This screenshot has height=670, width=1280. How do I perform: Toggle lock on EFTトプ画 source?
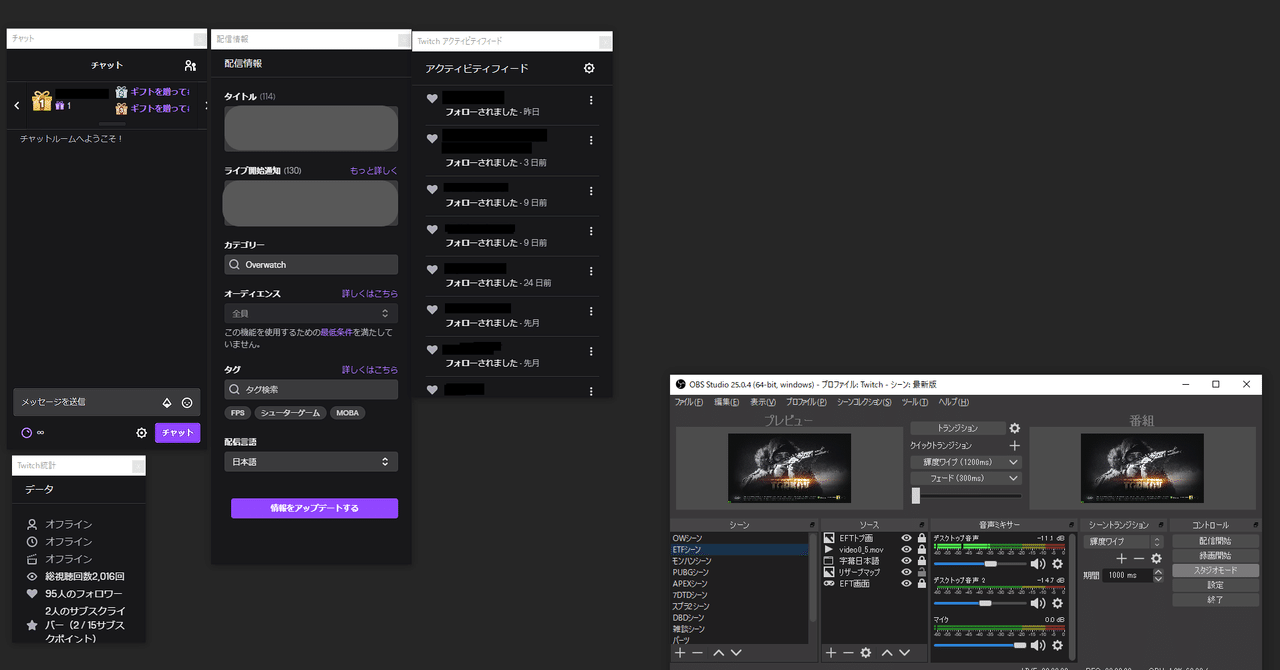[921, 538]
